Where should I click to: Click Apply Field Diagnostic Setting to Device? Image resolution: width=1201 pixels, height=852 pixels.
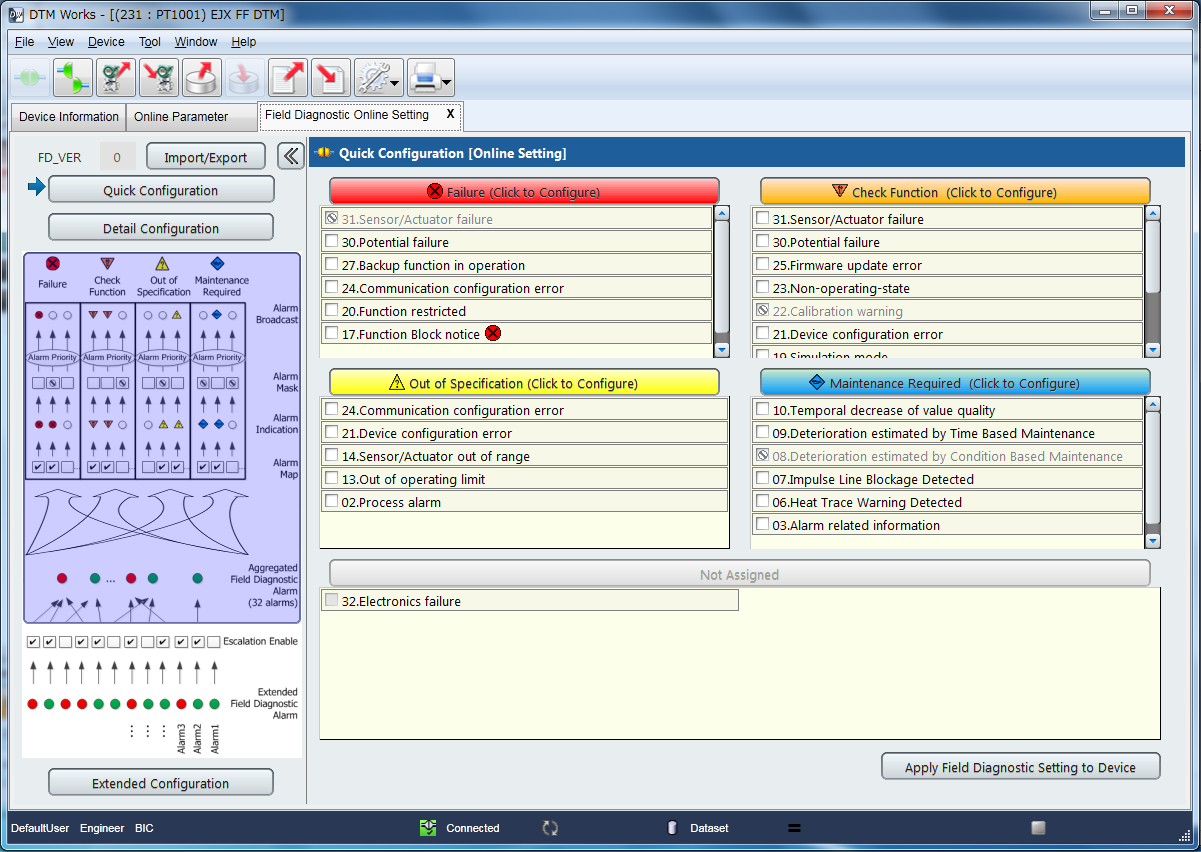(1020, 767)
